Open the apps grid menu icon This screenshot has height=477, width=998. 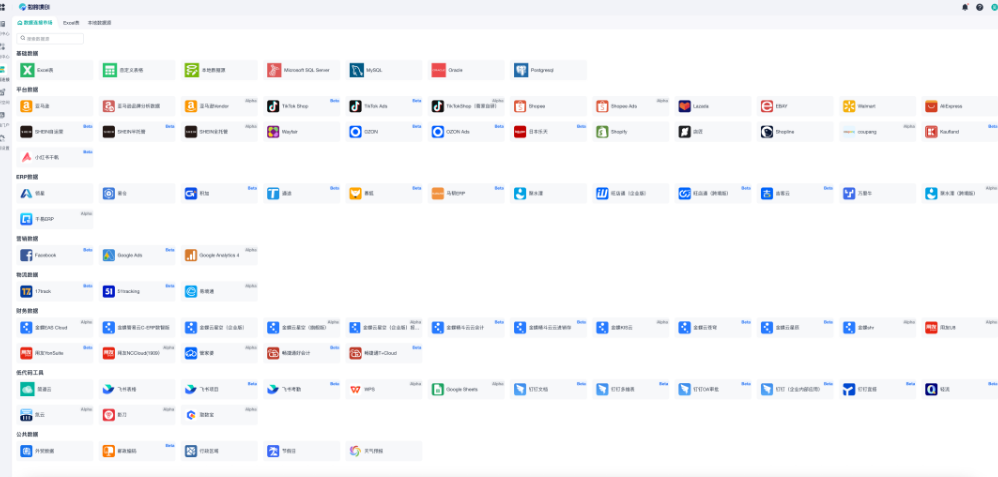coord(3,7)
